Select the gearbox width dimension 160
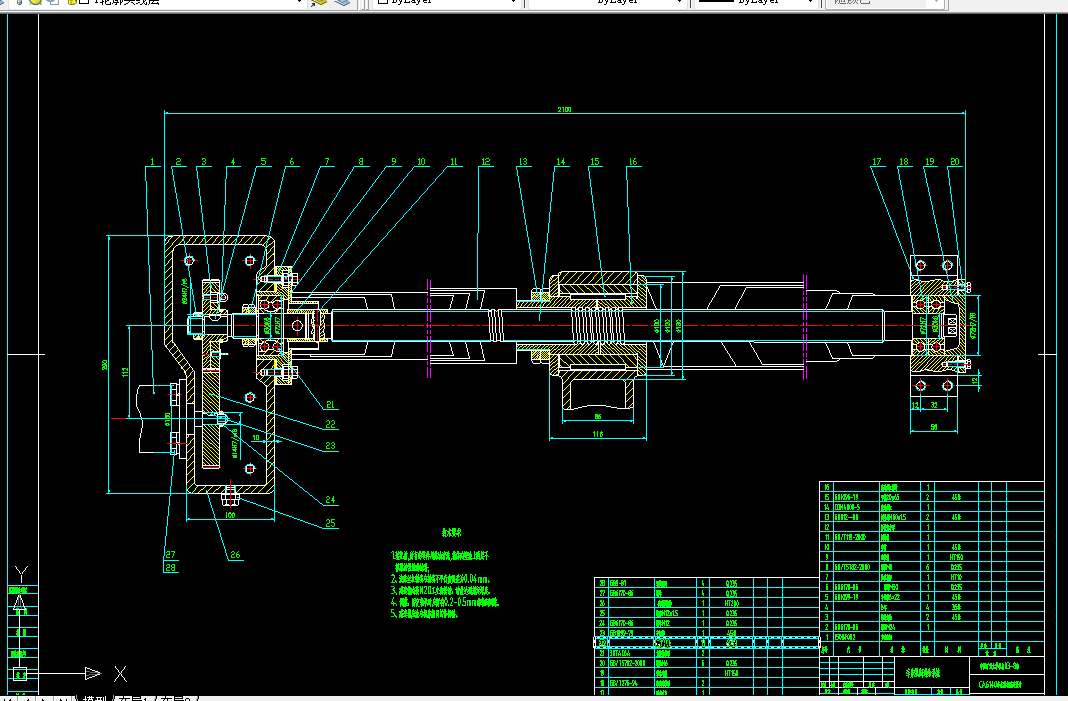Viewport: 1068px width, 701px height. tap(230, 515)
